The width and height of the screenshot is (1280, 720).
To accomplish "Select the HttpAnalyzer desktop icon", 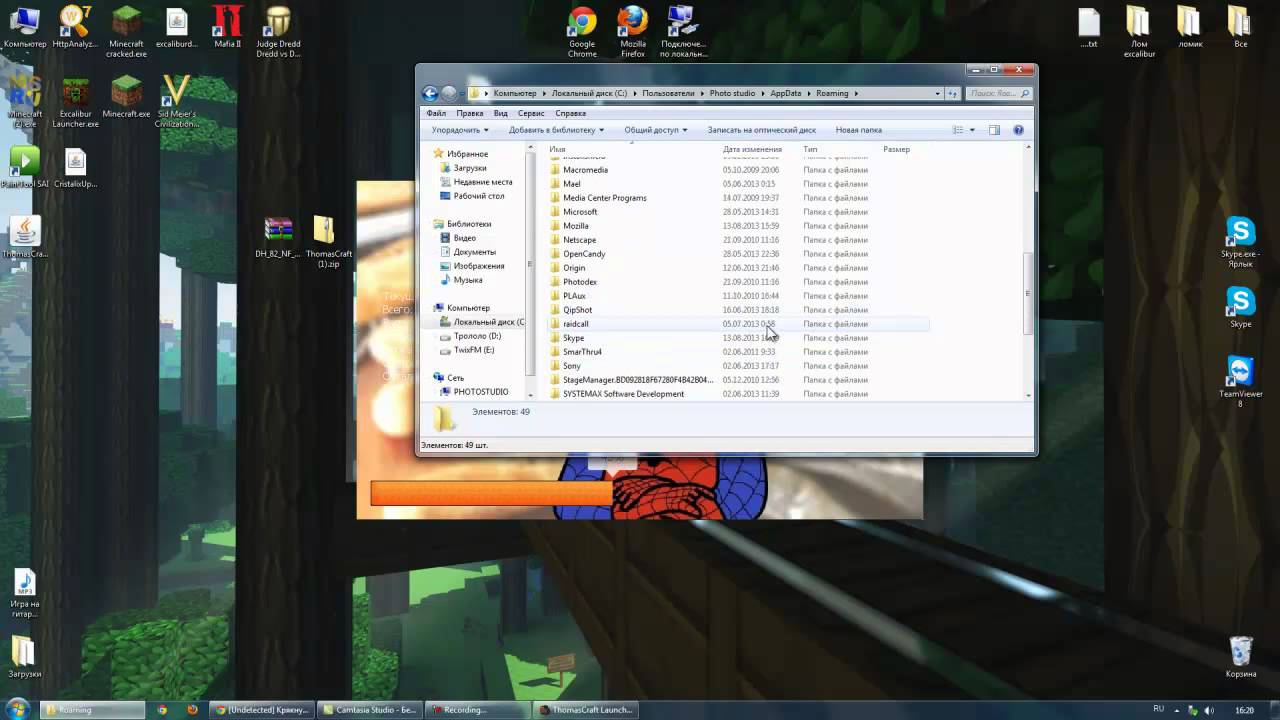I will coord(75,28).
